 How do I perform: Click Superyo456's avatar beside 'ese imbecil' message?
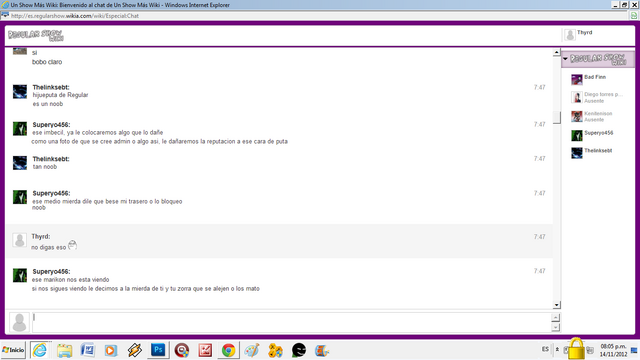coord(20,129)
